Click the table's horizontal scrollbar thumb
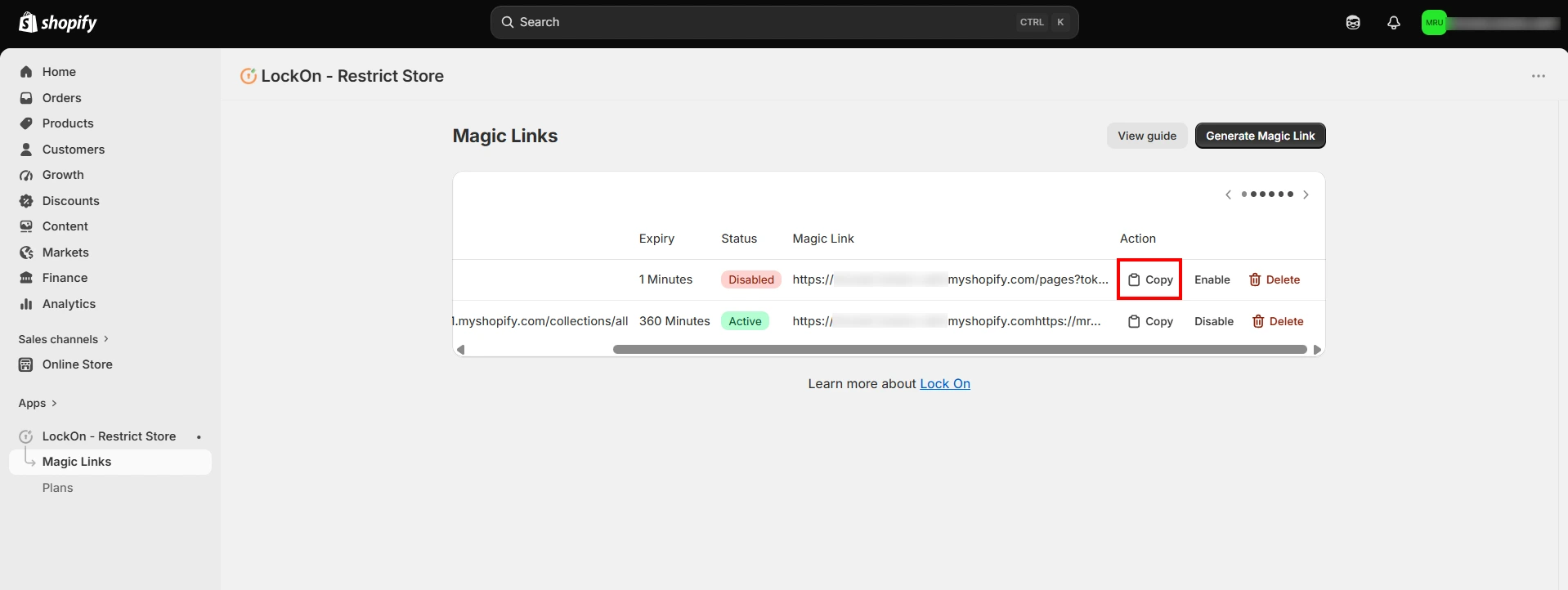The height and width of the screenshot is (590, 1568). coord(960,349)
